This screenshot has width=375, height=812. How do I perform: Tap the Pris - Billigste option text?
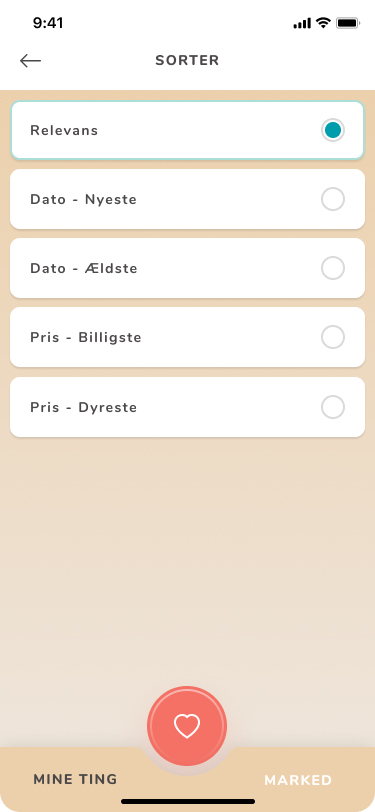click(85, 338)
